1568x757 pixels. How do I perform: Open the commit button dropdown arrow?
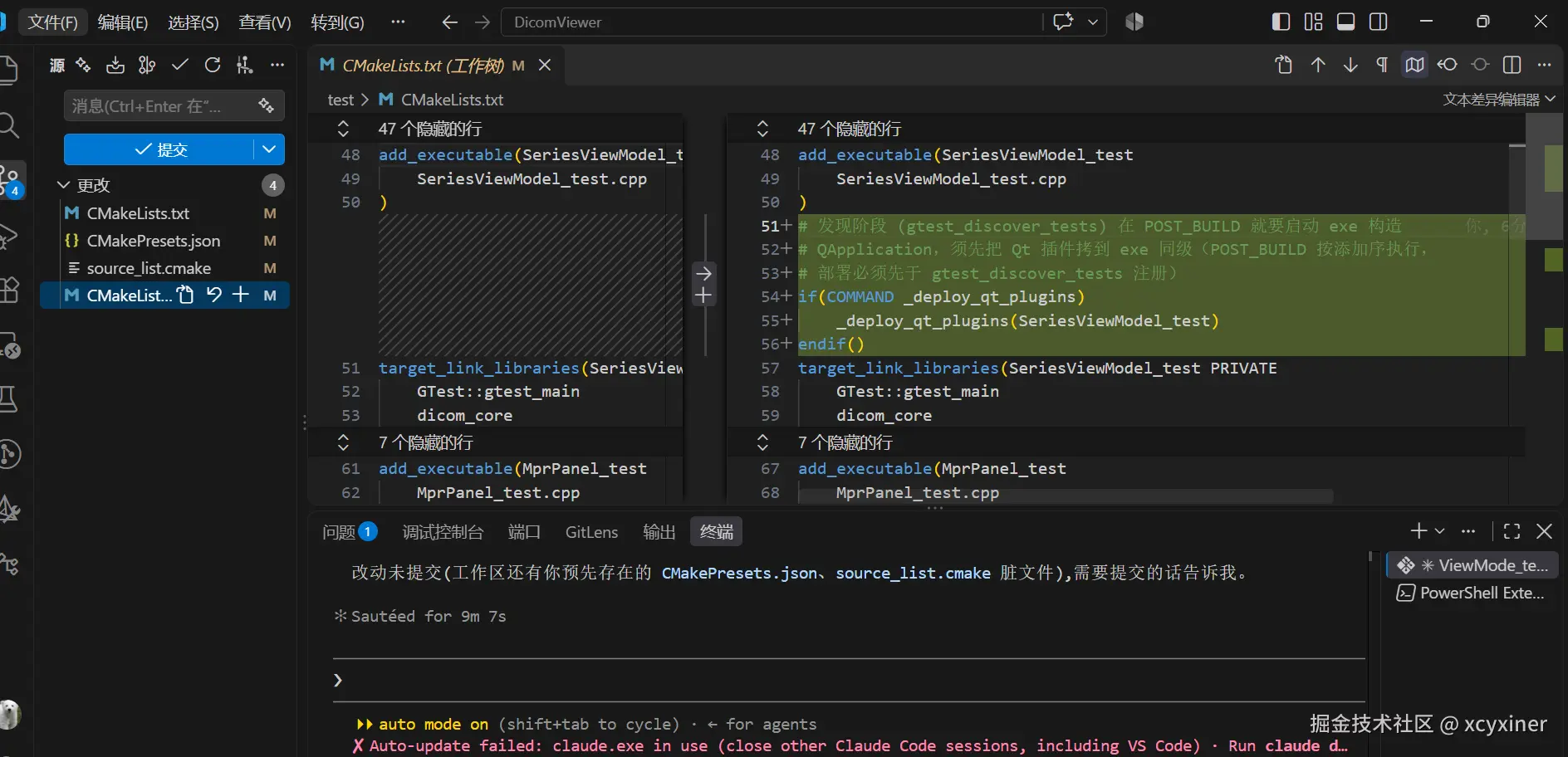(x=269, y=149)
